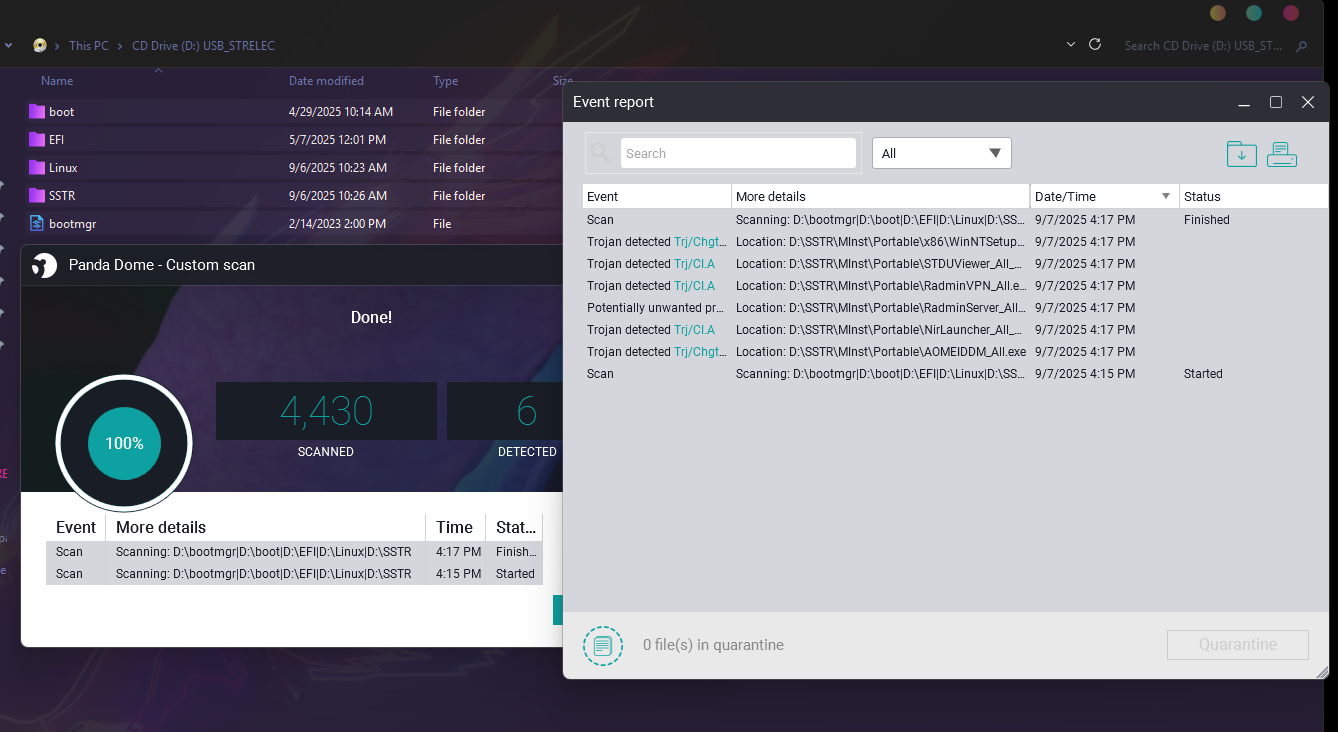Select Panda Dome 4:15 PM scan row

(294, 574)
